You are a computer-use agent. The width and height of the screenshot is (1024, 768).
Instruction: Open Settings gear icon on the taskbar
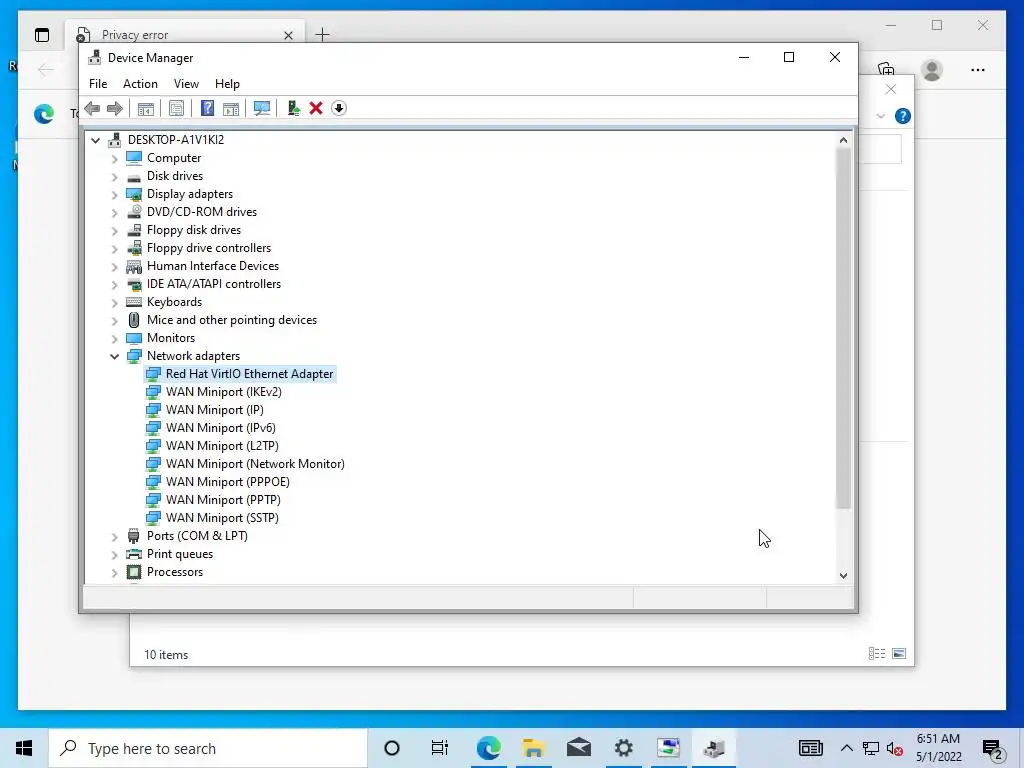(x=624, y=748)
